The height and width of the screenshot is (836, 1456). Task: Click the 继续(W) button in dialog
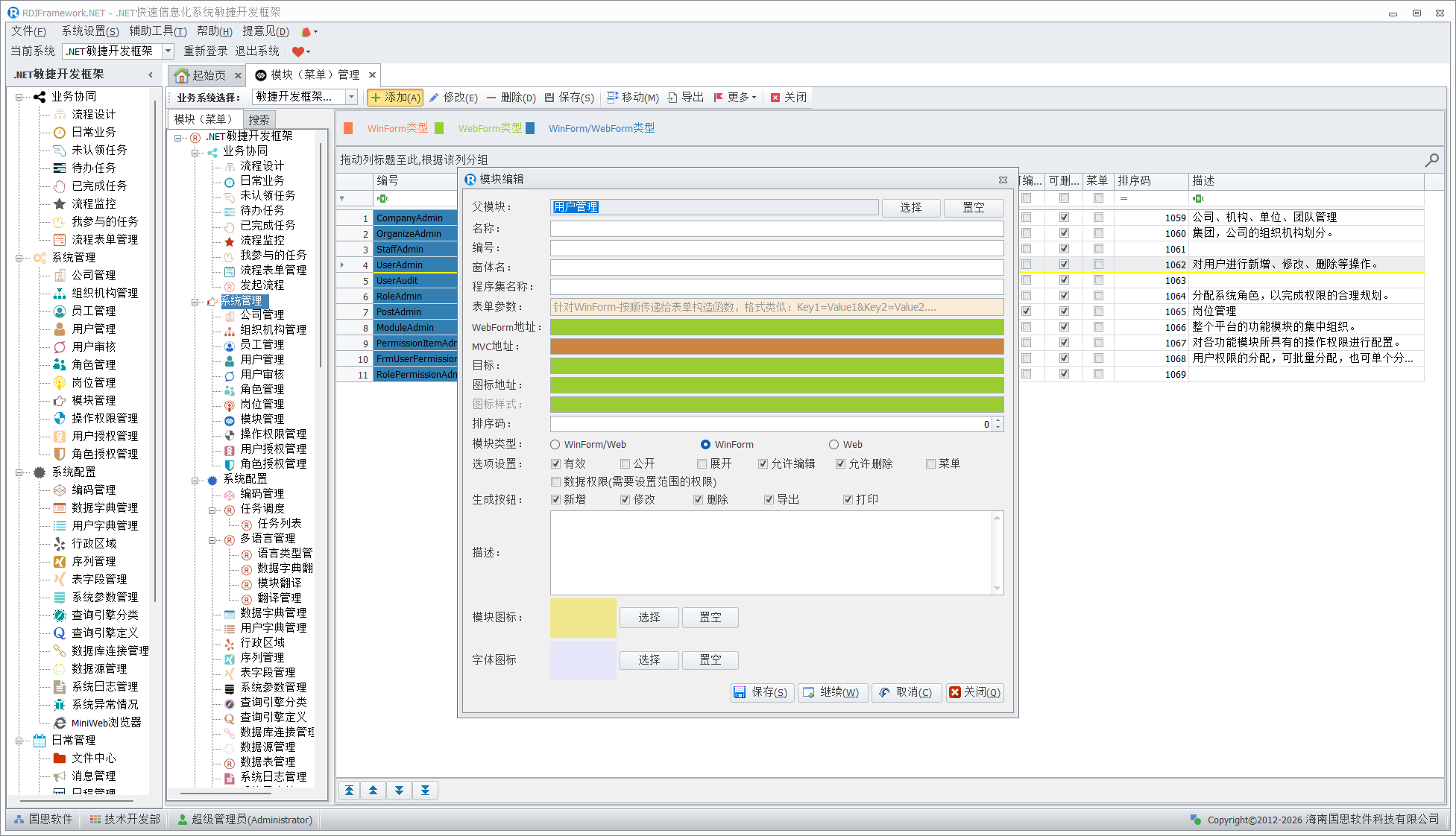click(832, 692)
